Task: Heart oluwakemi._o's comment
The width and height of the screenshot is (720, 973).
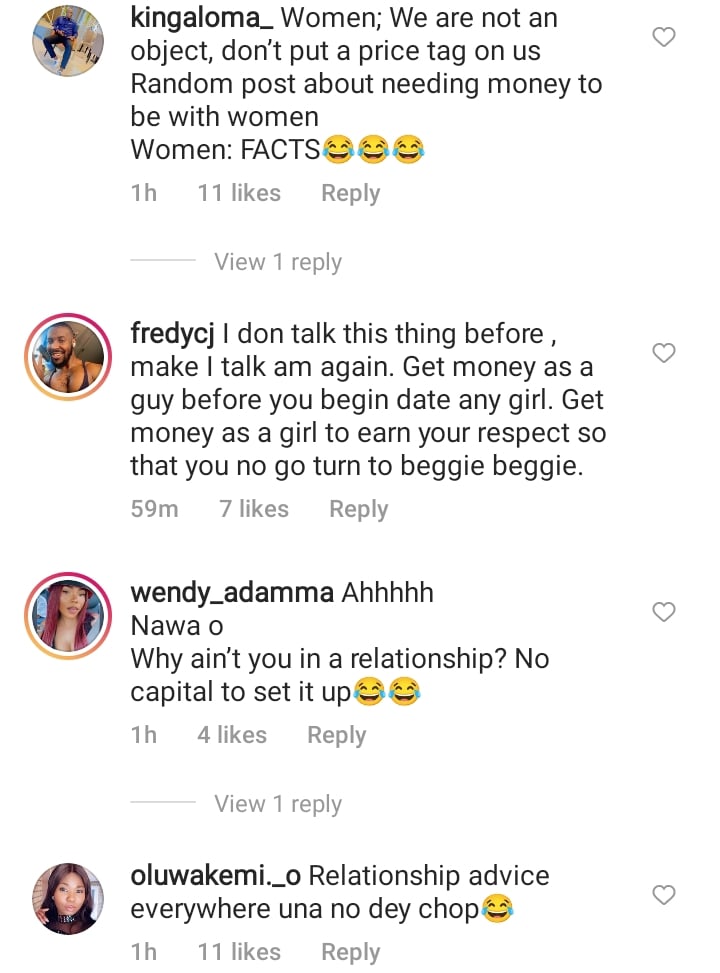Action: 664,895
